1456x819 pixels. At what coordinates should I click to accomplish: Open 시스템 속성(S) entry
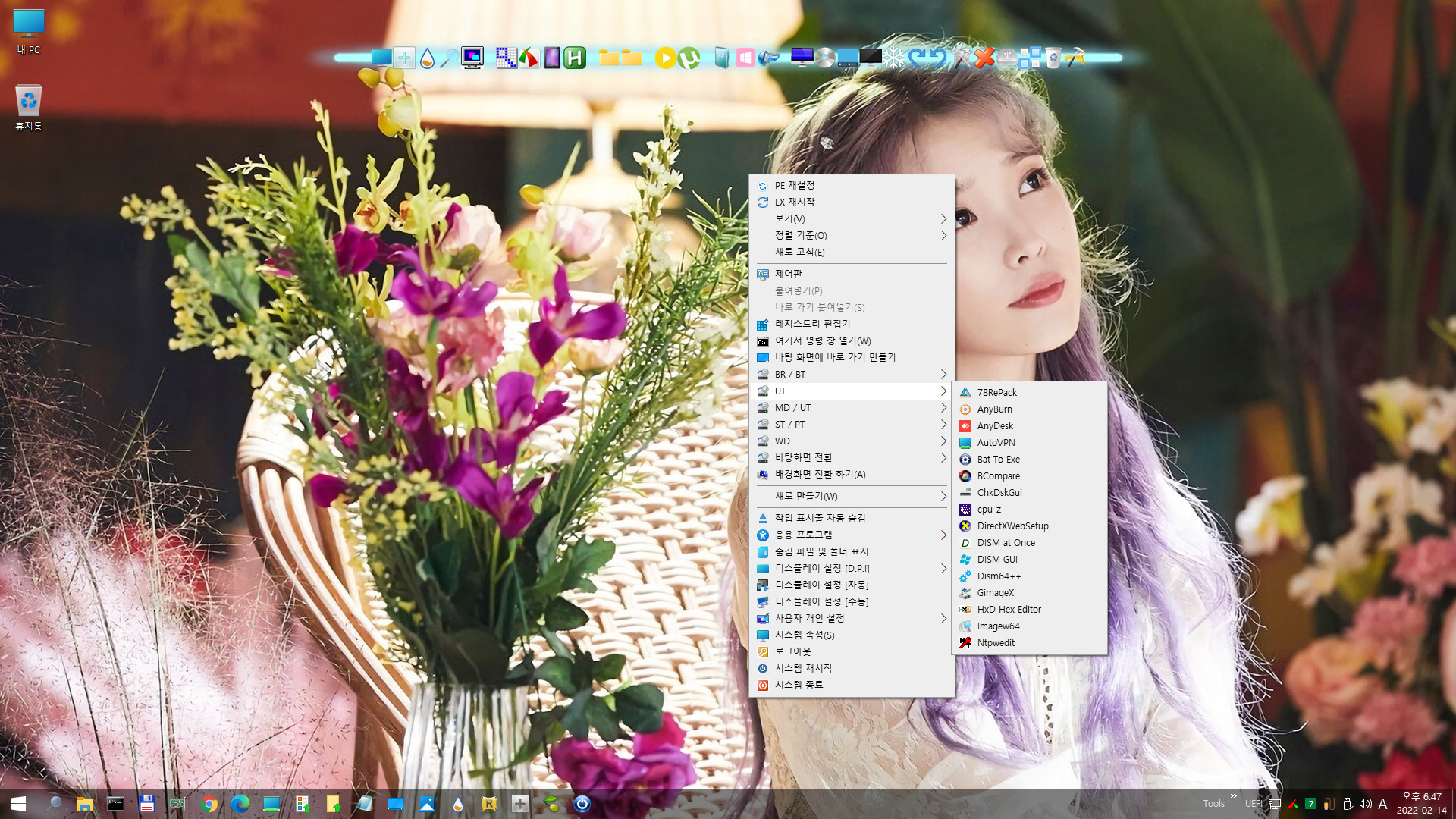click(x=852, y=635)
